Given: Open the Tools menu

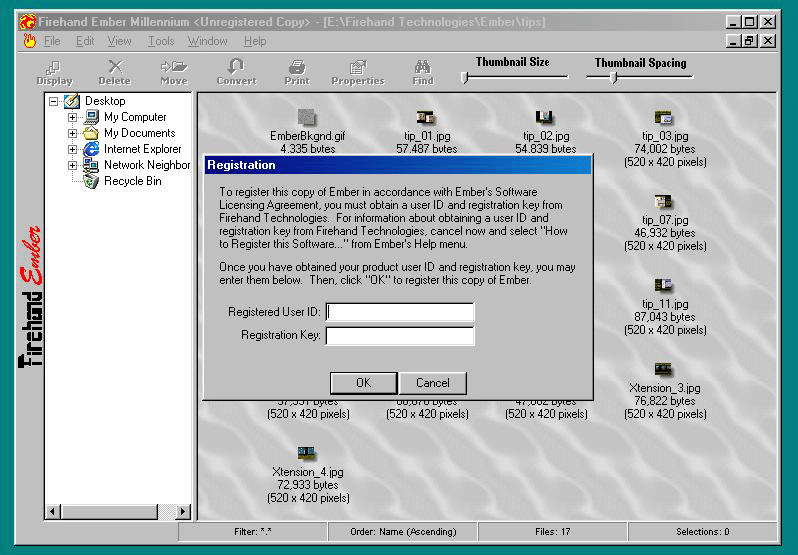Looking at the screenshot, I should point(161,41).
